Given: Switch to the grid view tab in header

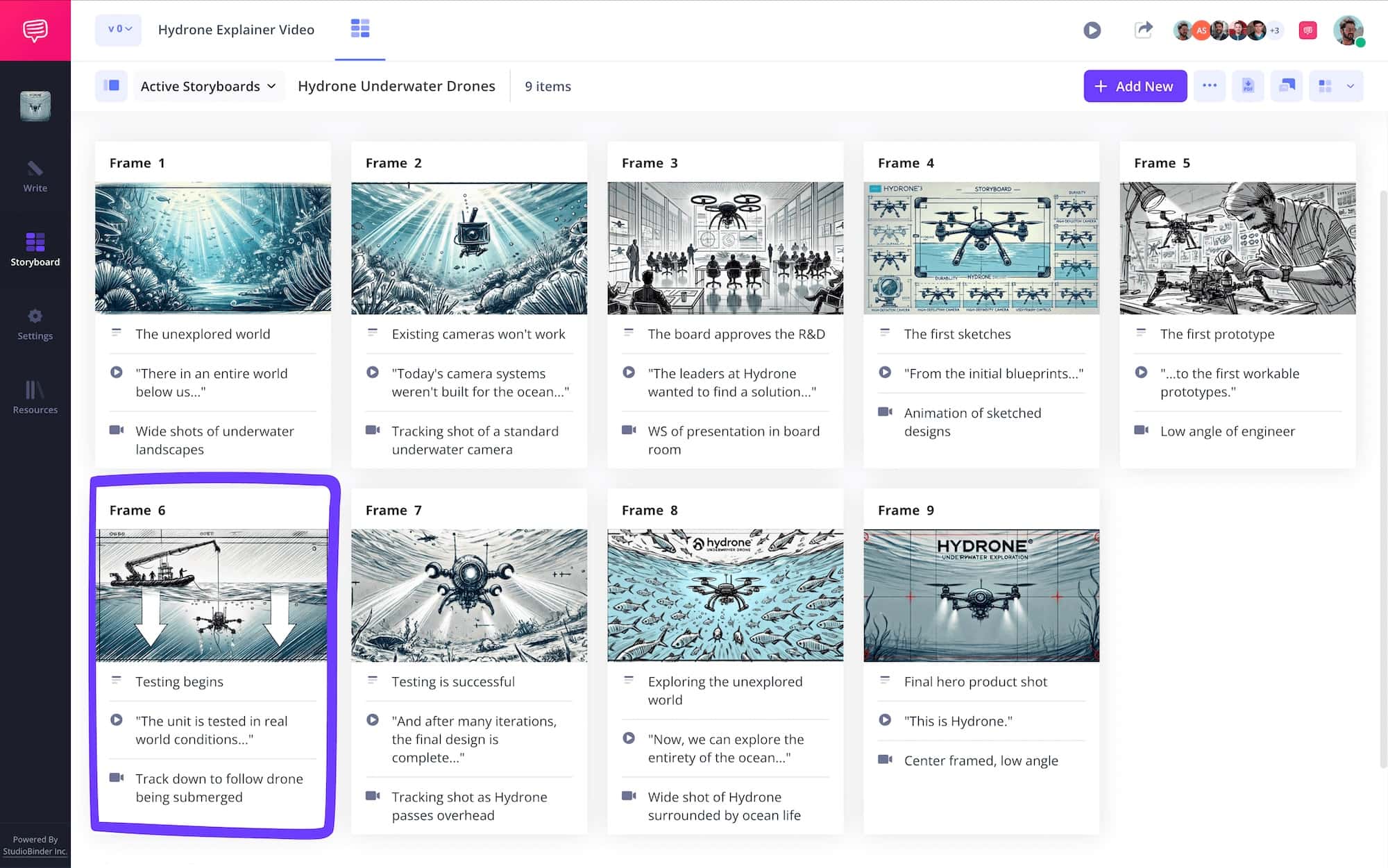Looking at the screenshot, I should [359, 29].
